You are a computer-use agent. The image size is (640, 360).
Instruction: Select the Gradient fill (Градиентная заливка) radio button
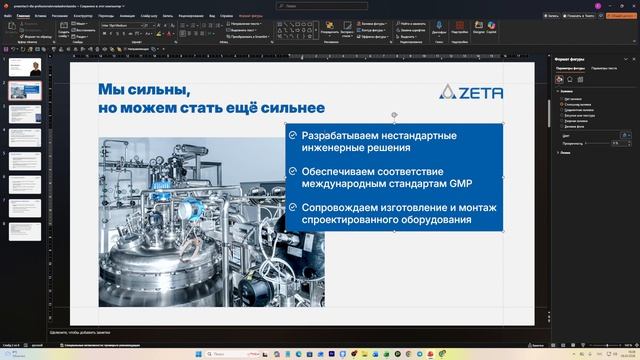pyautogui.click(x=562, y=110)
